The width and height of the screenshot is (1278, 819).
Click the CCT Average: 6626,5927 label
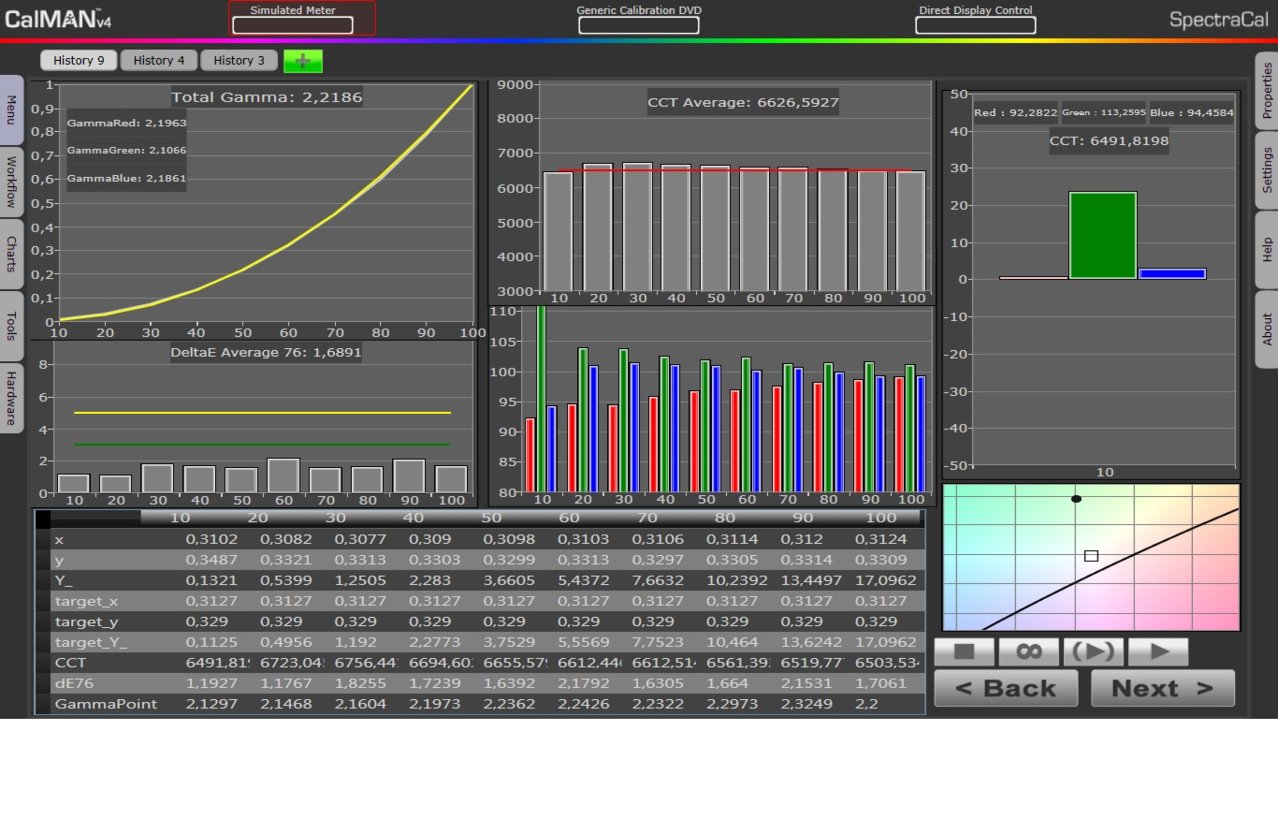point(743,102)
